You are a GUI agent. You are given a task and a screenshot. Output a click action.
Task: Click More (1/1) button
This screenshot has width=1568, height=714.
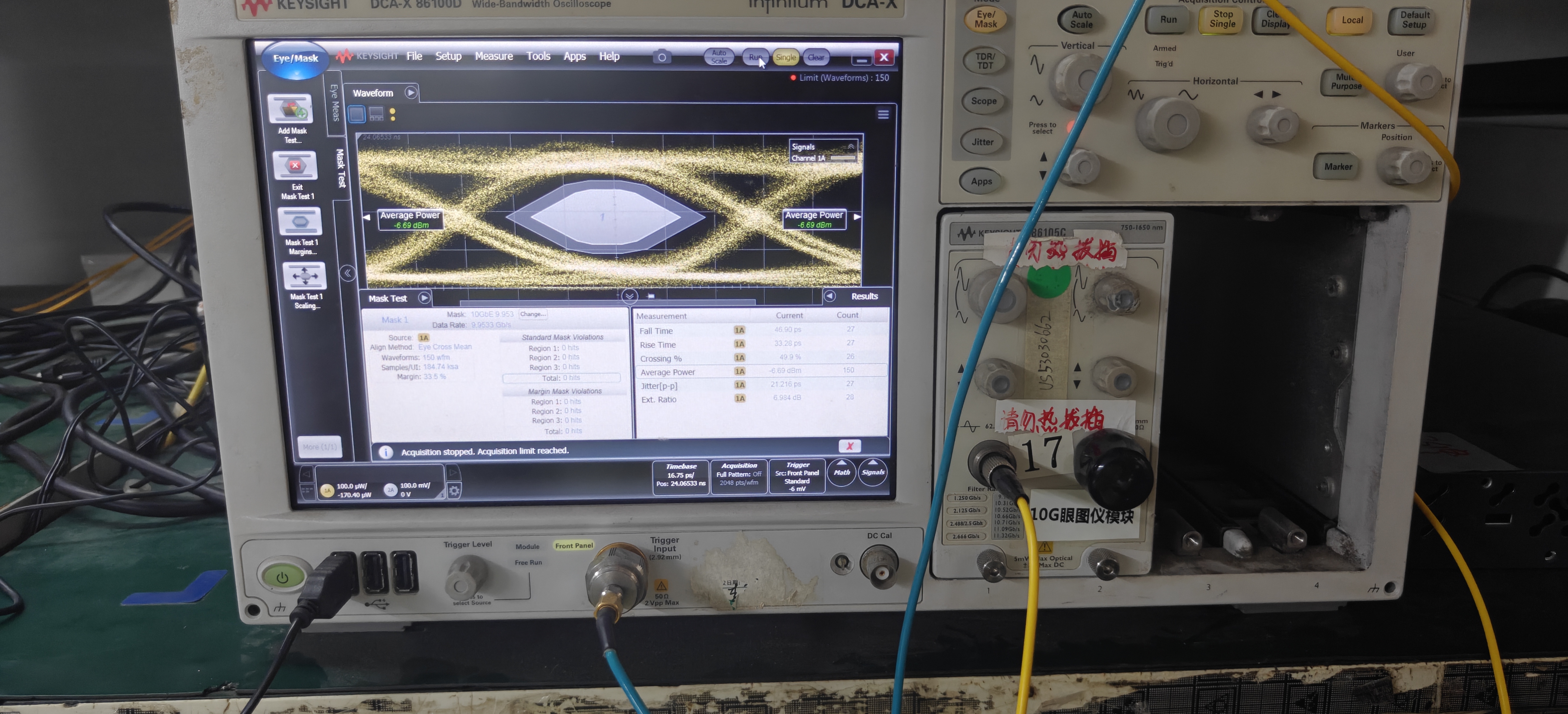[x=320, y=447]
